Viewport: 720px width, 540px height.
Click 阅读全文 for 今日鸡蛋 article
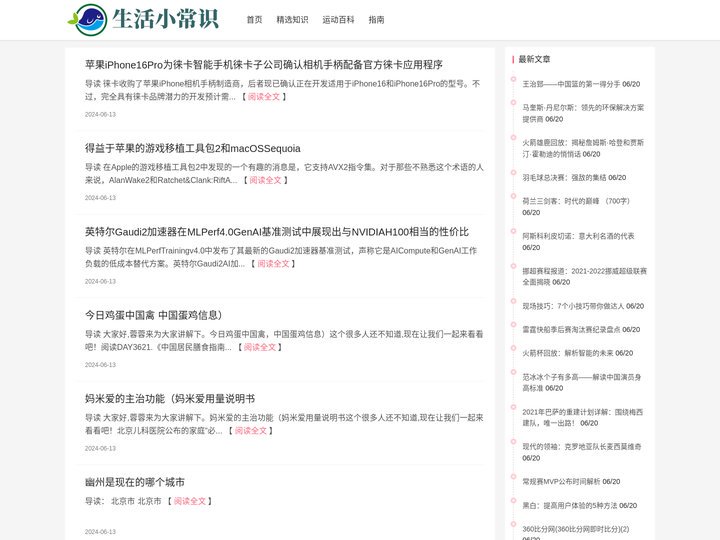click(x=259, y=347)
